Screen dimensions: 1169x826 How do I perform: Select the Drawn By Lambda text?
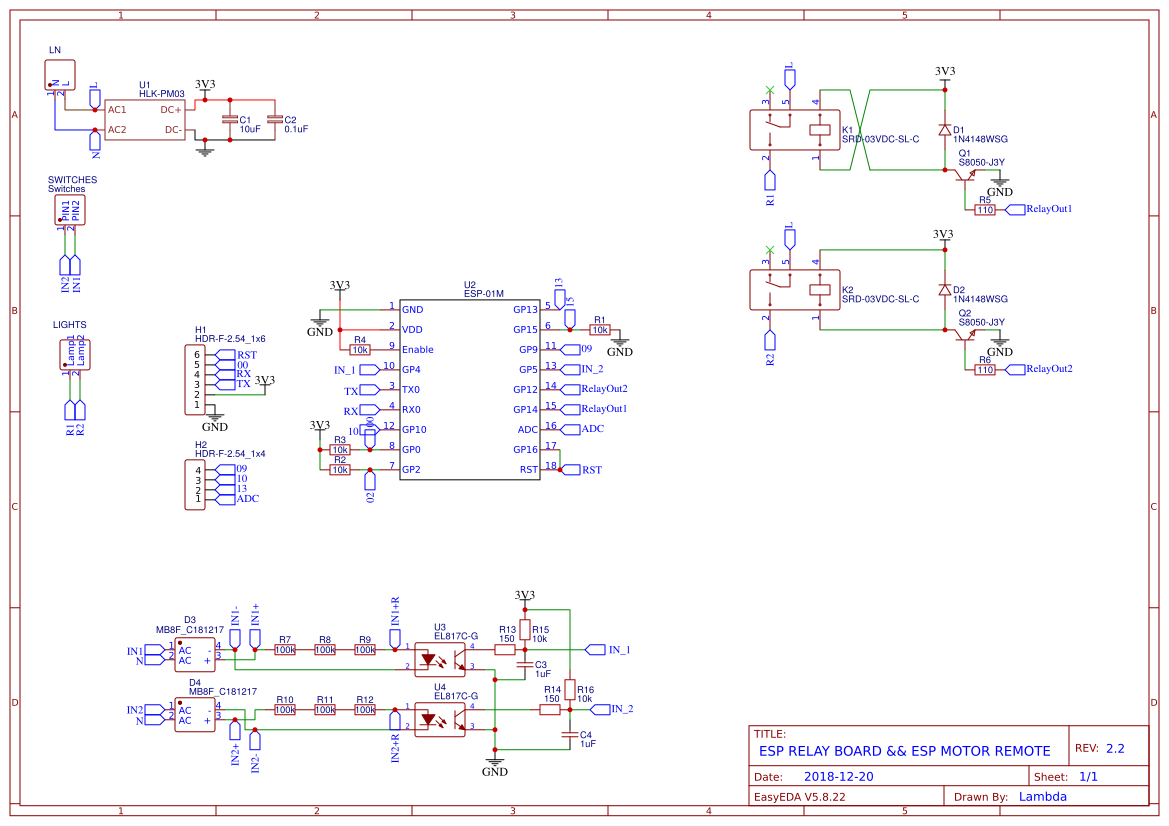click(1043, 796)
